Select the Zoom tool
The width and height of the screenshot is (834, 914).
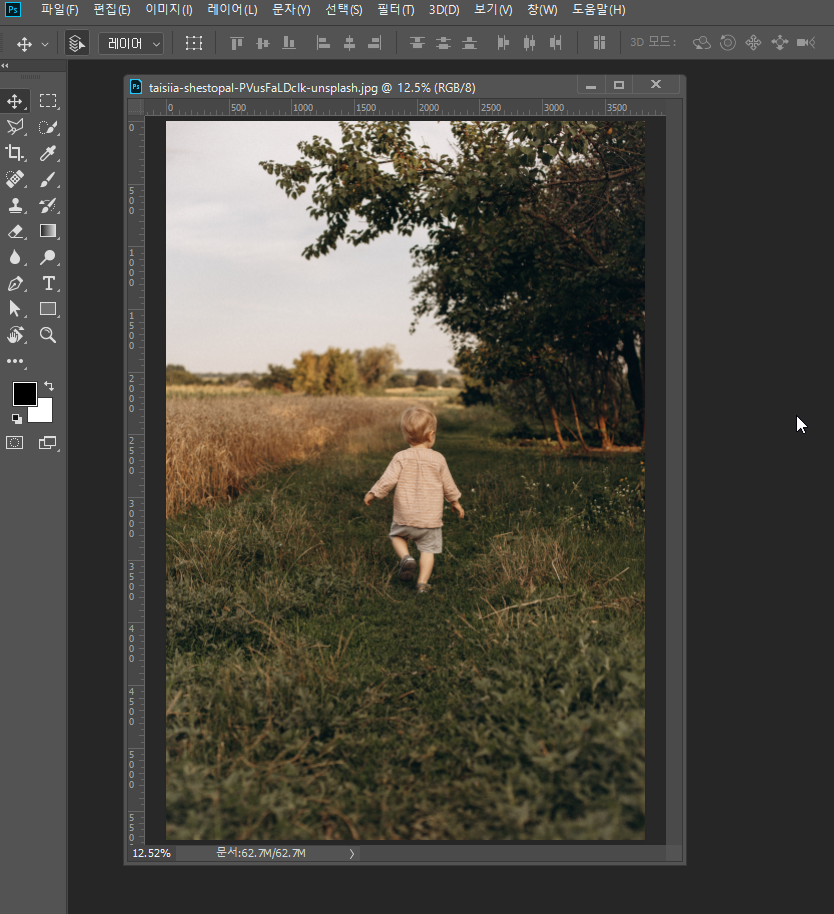tap(48, 335)
